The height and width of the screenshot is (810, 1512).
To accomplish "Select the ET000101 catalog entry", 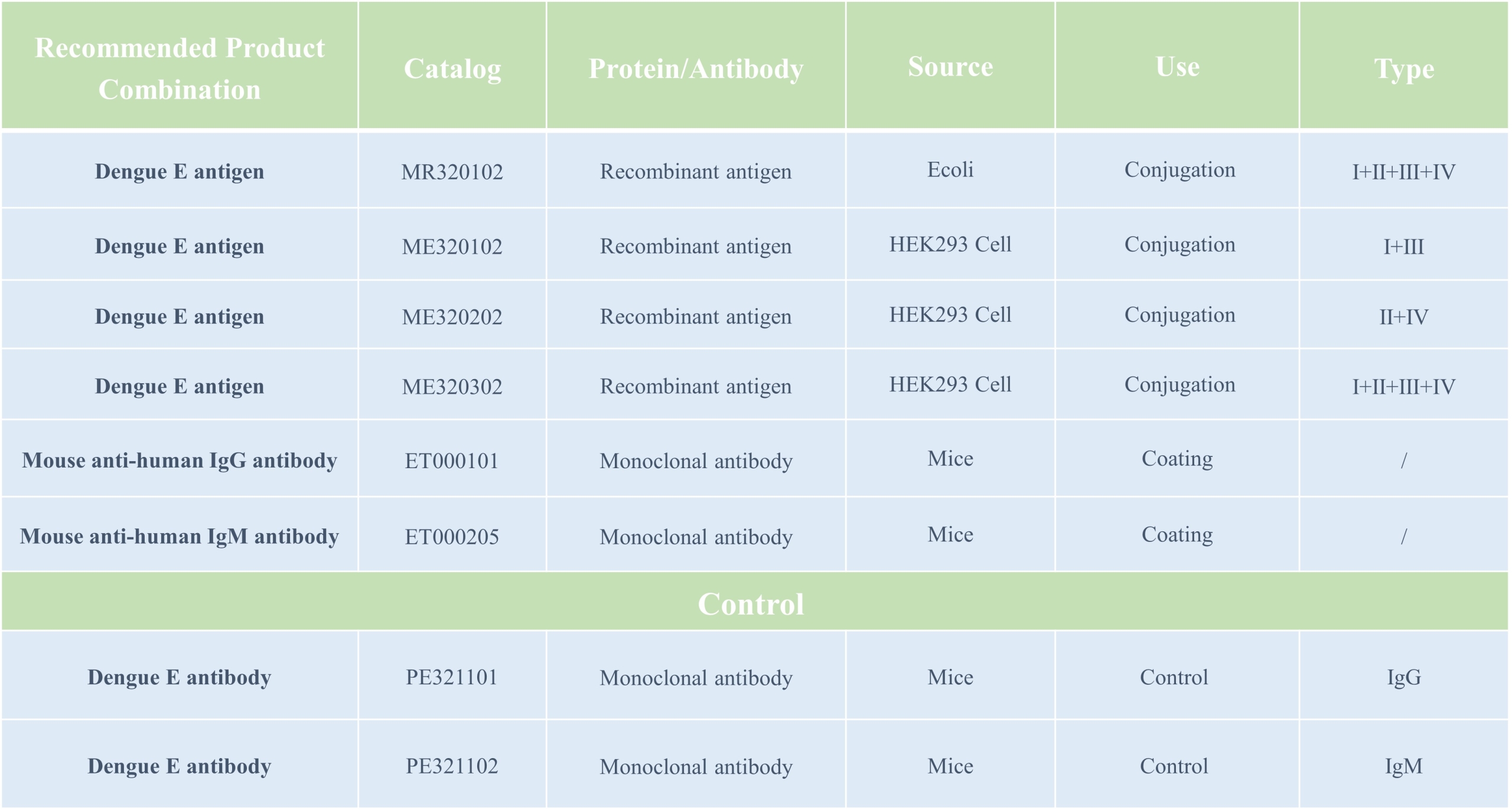I will tap(452, 460).
